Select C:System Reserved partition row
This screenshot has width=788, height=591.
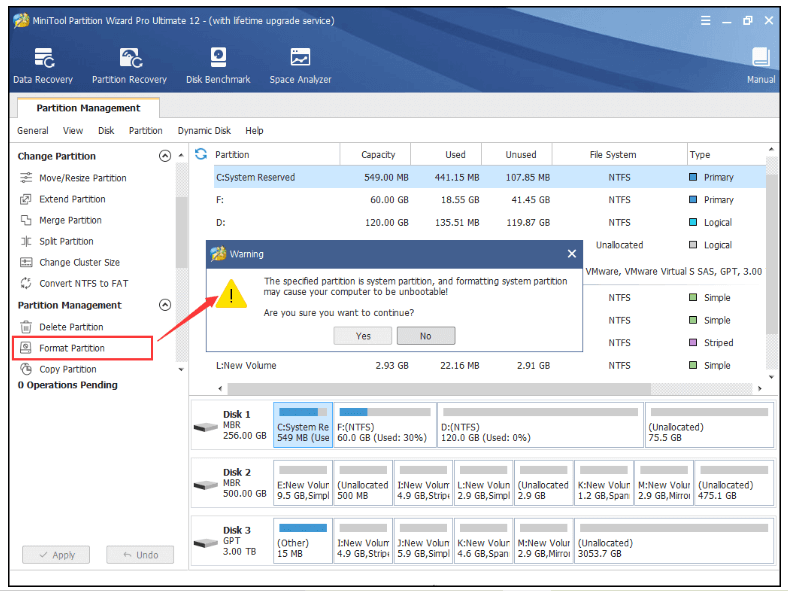click(490, 177)
